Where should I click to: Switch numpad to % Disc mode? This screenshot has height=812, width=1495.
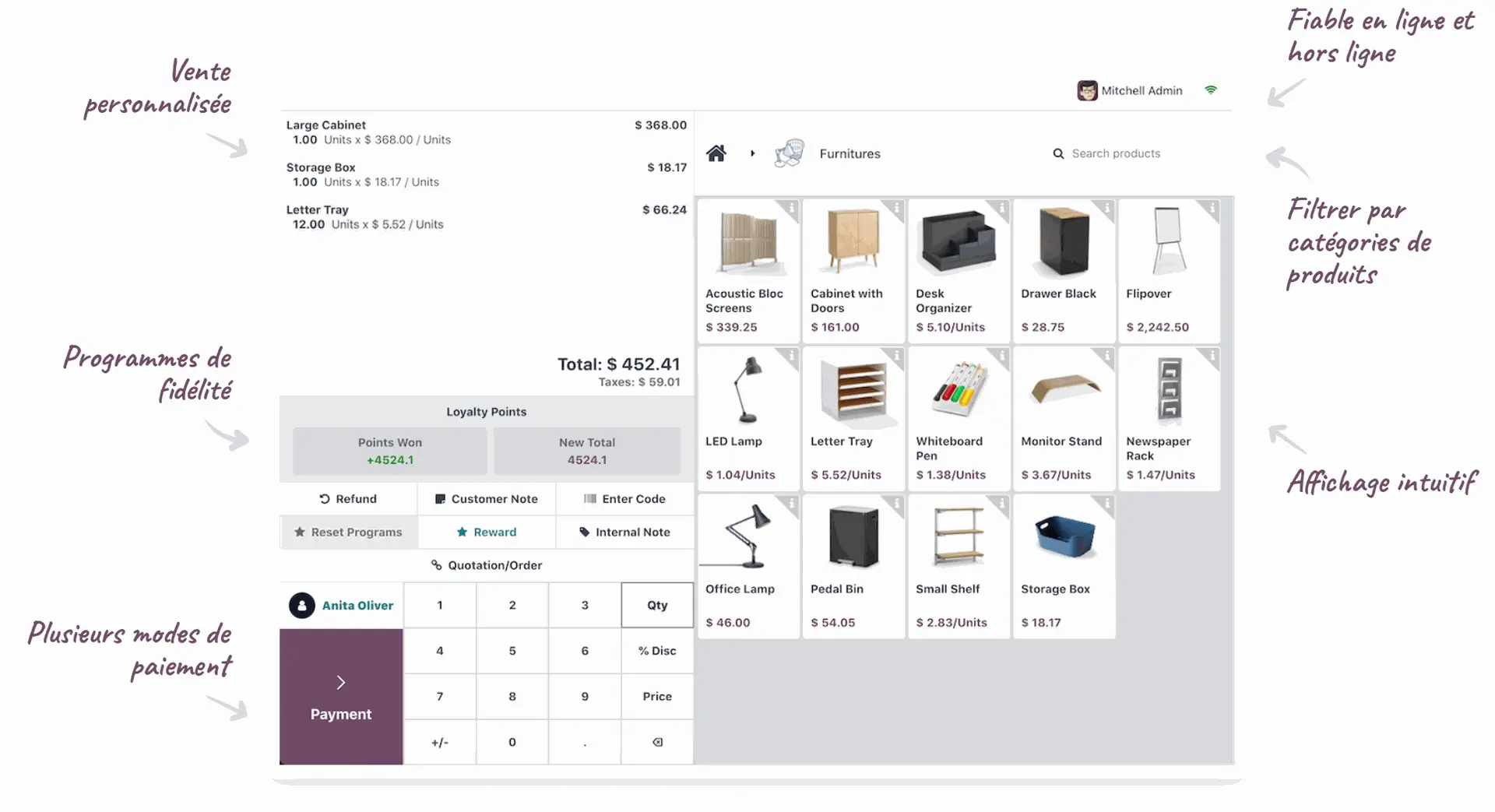656,651
